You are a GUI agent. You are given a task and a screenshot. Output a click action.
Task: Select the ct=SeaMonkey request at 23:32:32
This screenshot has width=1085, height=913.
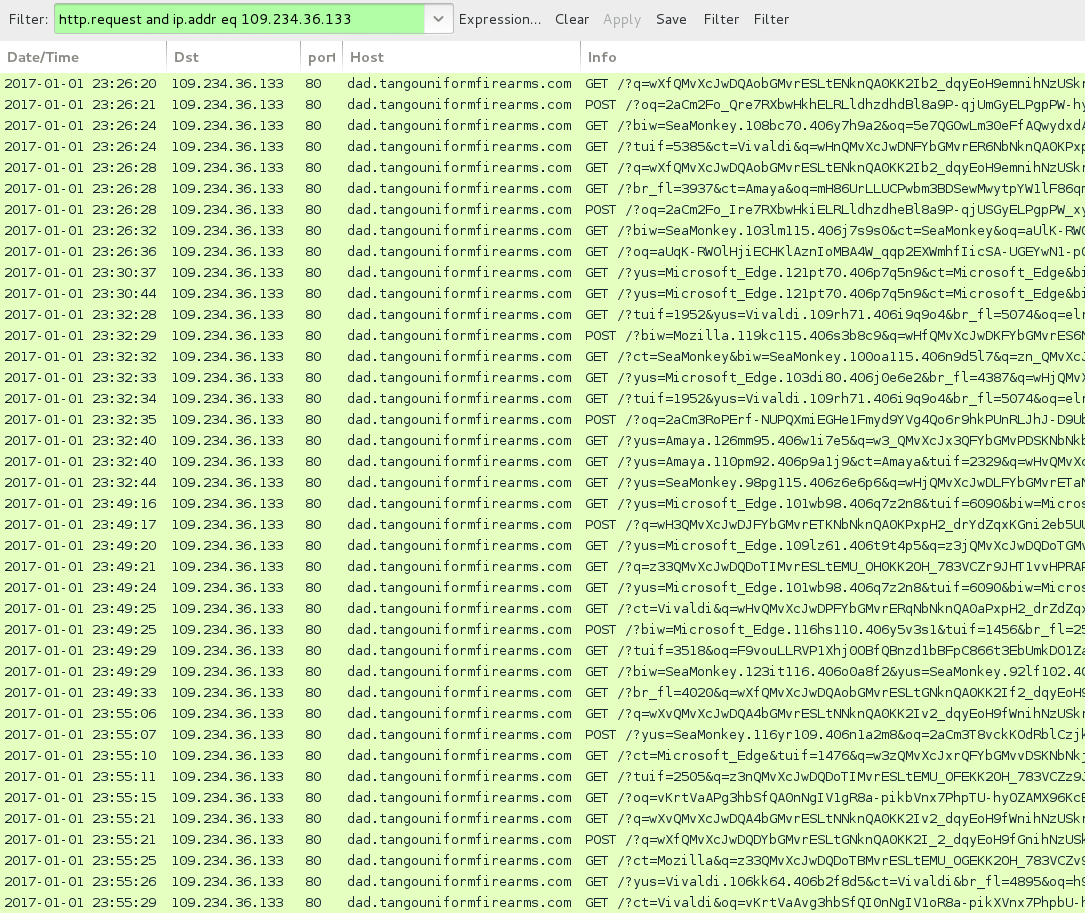[x=542, y=356]
